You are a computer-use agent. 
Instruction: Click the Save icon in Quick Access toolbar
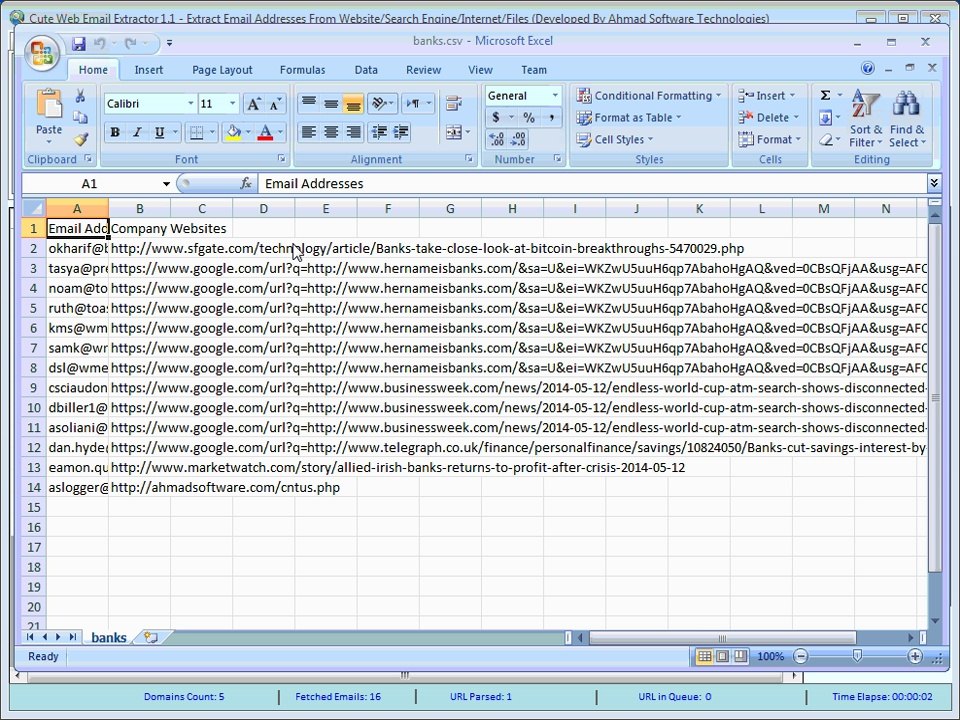78,43
